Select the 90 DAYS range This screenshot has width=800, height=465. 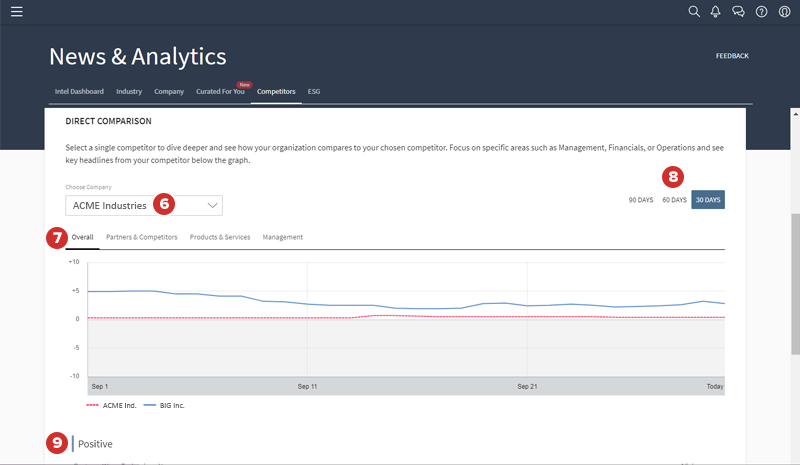tap(640, 200)
